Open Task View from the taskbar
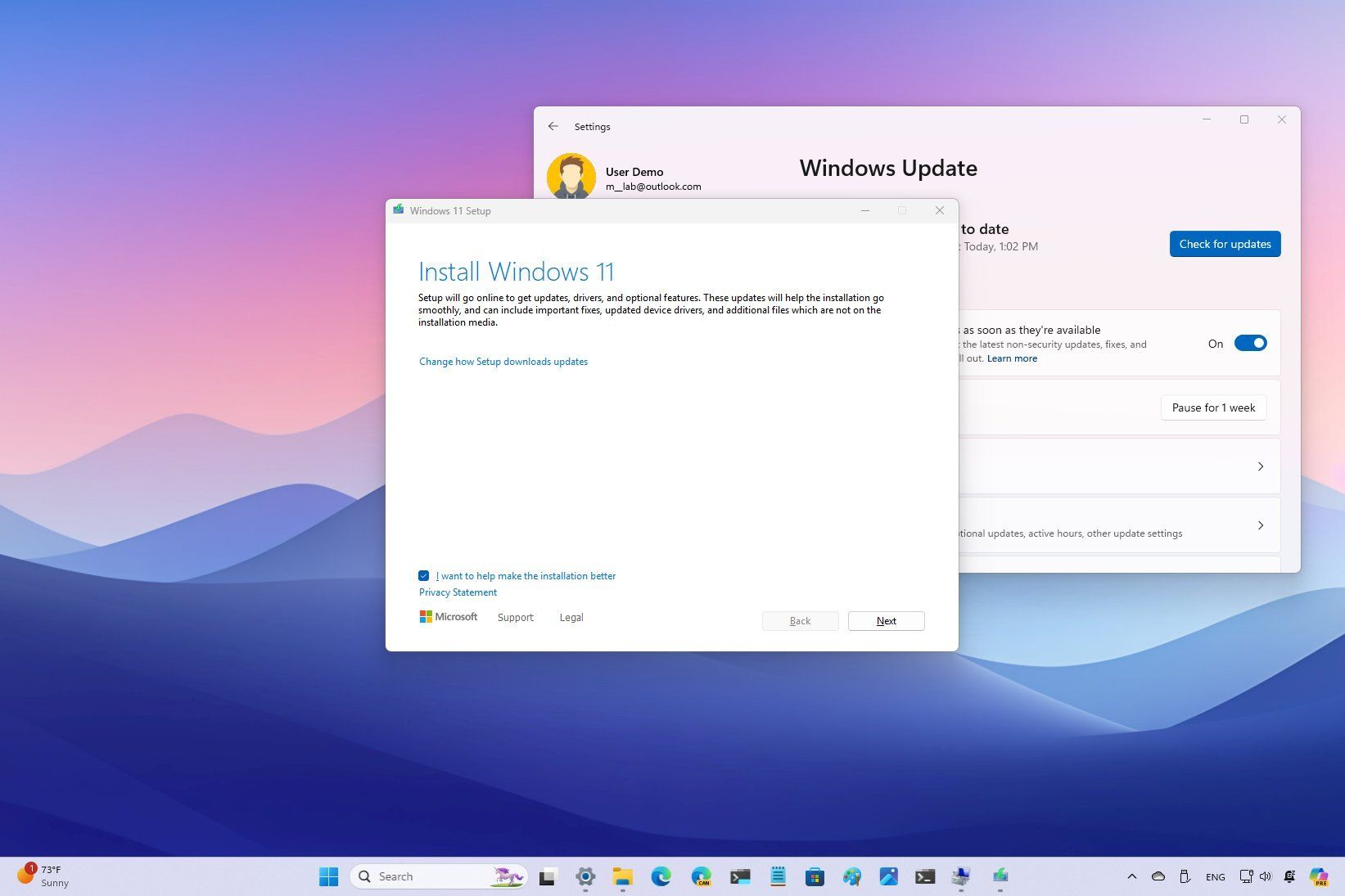 tap(548, 876)
